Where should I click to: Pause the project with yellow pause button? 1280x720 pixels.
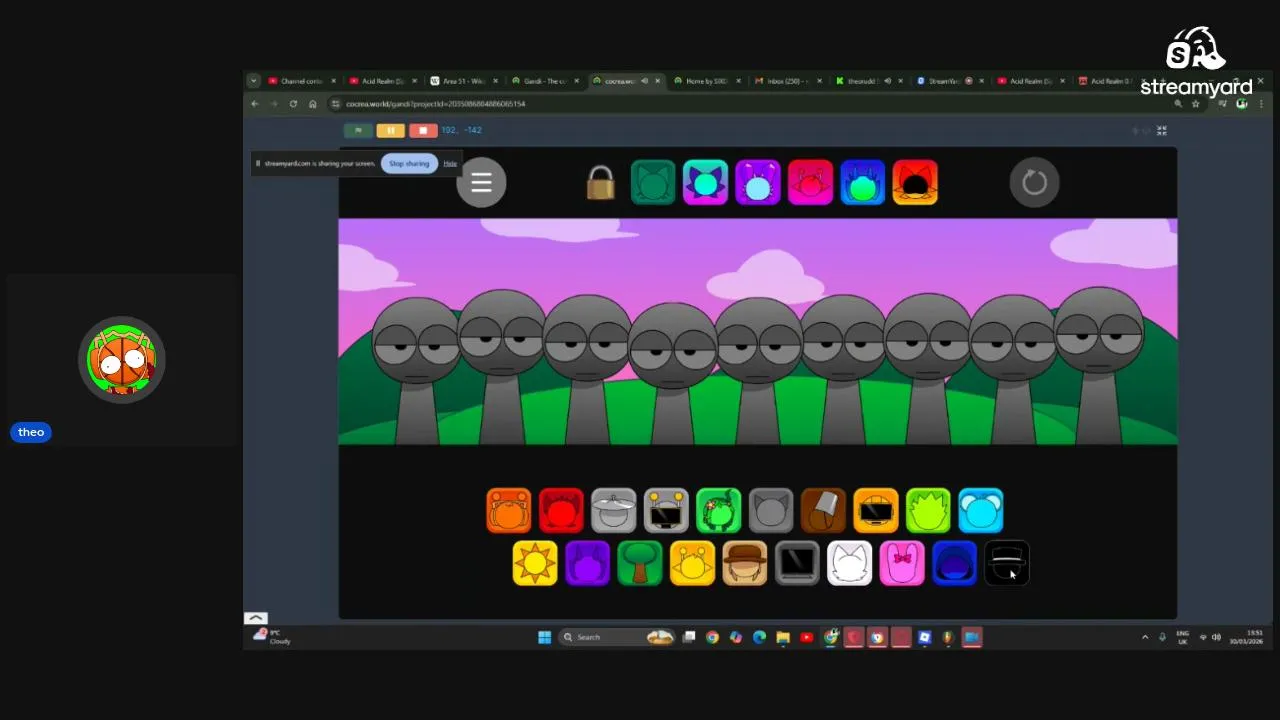(390, 130)
